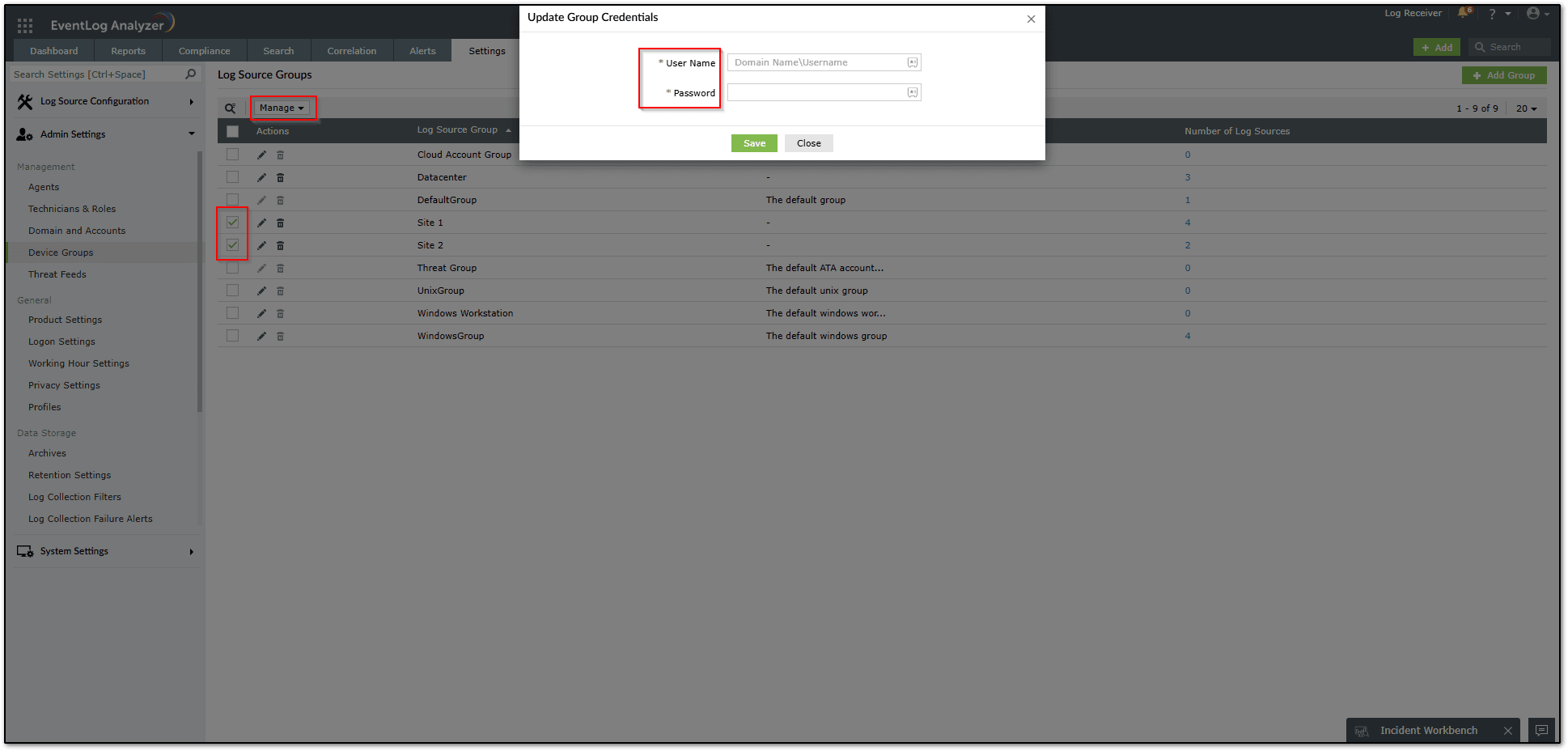Image resolution: width=1568 pixels, height=751 pixels.
Task: Change the rows-per-page dropdown showing 20
Action: coord(1526,108)
